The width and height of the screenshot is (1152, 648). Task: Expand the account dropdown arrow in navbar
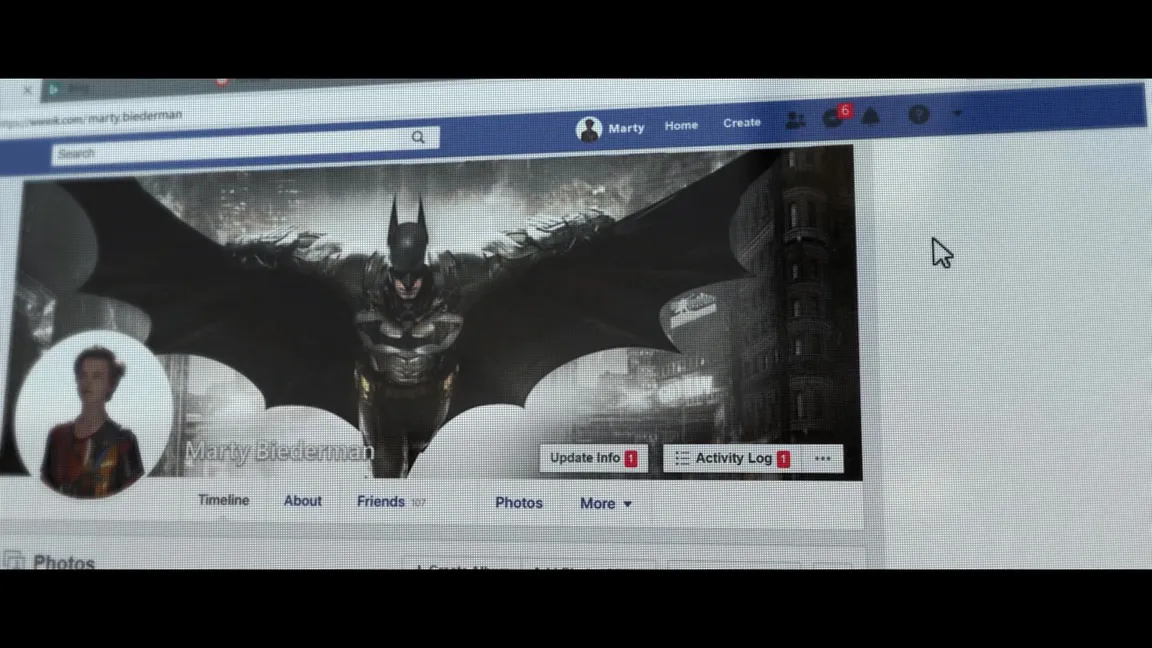coord(957,114)
